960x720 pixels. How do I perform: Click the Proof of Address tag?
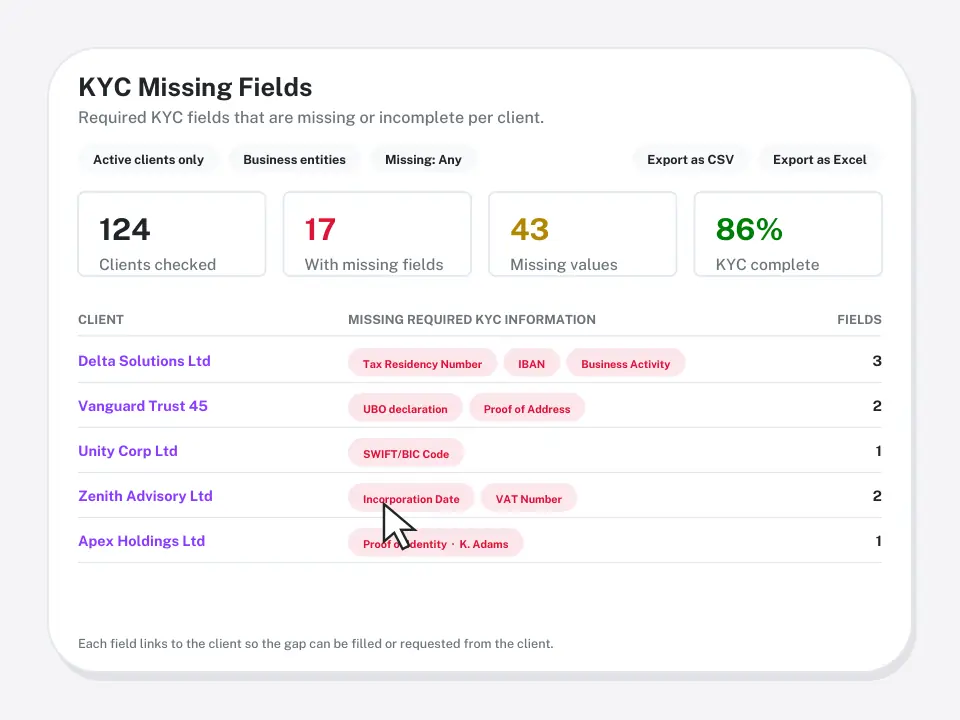[527, 409]
